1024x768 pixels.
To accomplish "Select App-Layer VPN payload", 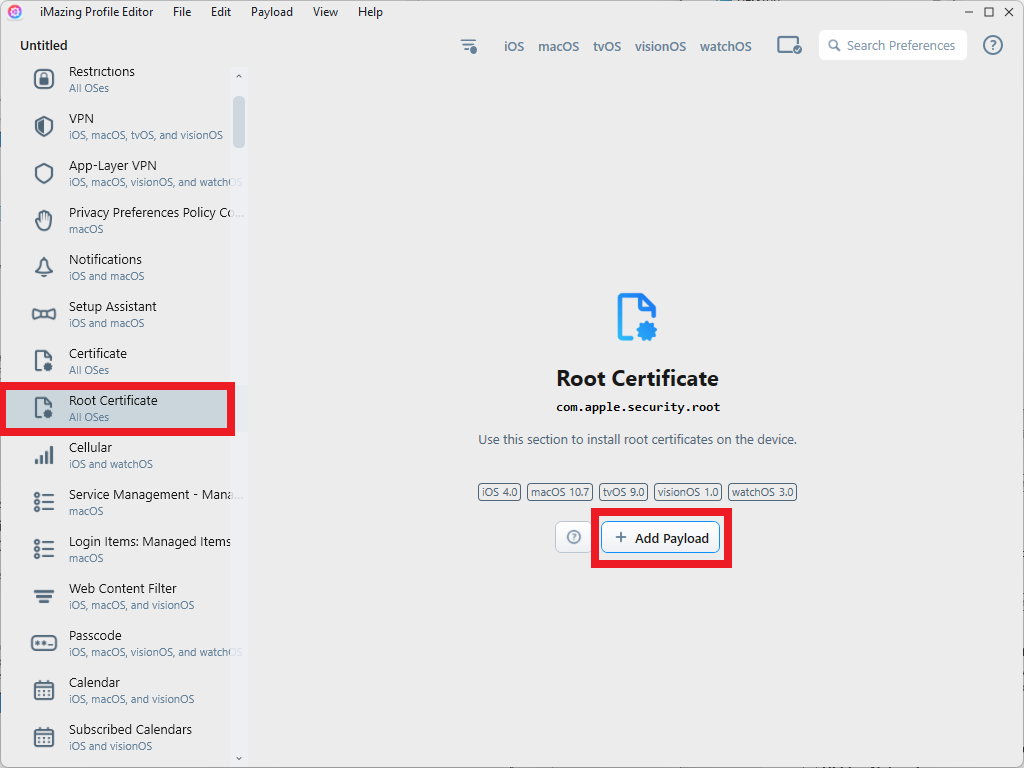I will click(118, 173).
